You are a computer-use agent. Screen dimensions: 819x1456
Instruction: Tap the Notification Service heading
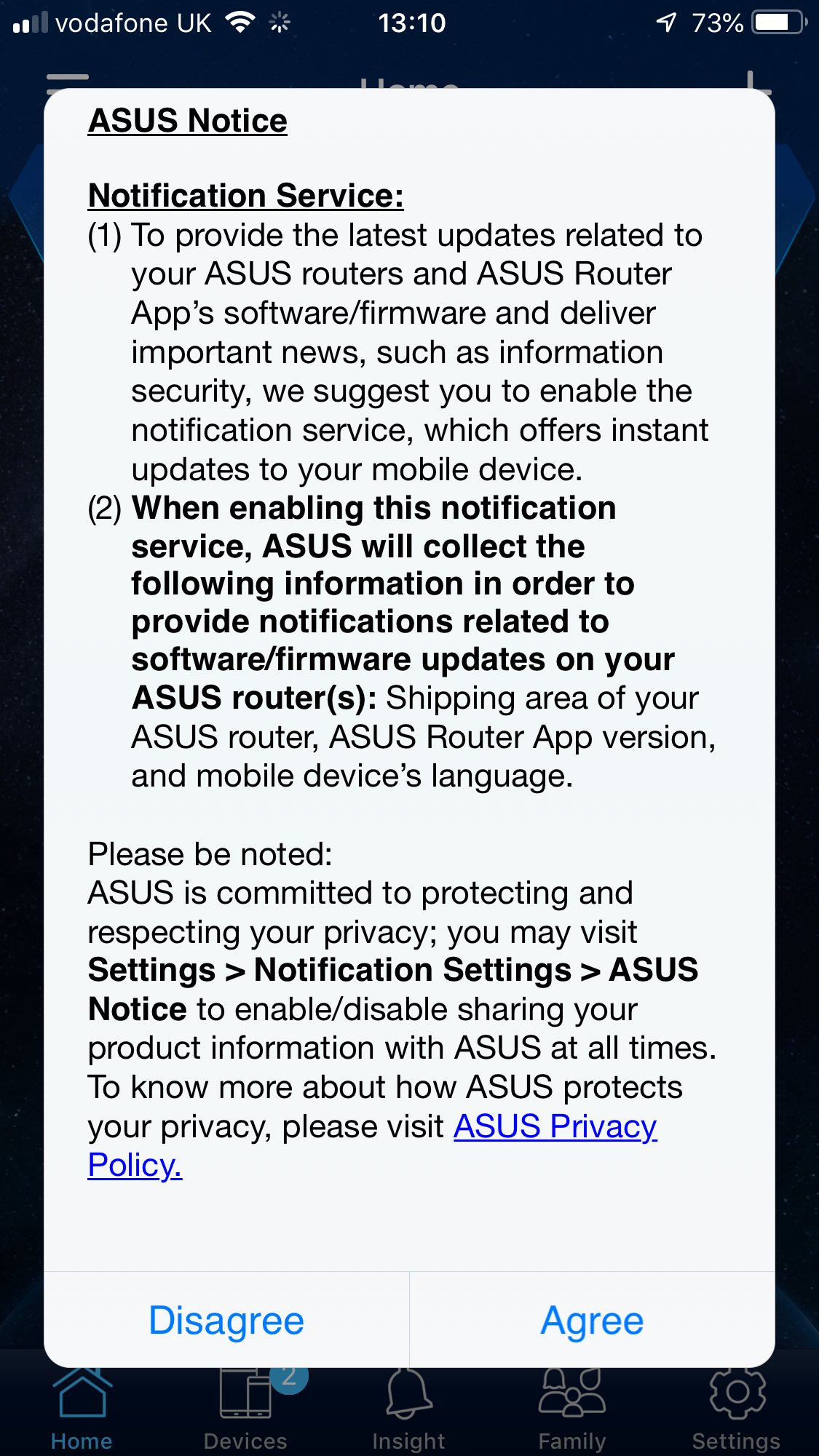pyautogui.click(x=245, y=196)
